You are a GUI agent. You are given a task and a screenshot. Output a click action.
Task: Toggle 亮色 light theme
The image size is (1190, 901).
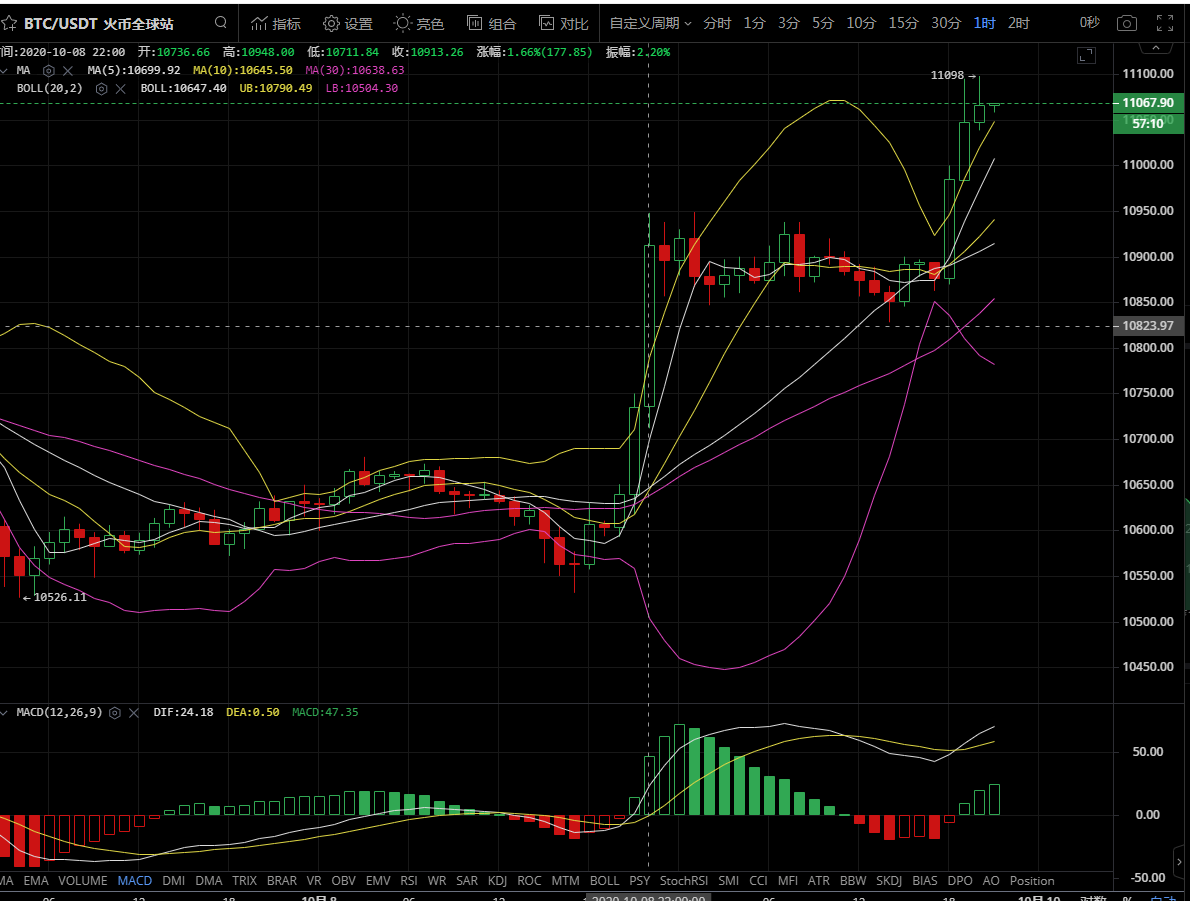[x=419, y=23]
